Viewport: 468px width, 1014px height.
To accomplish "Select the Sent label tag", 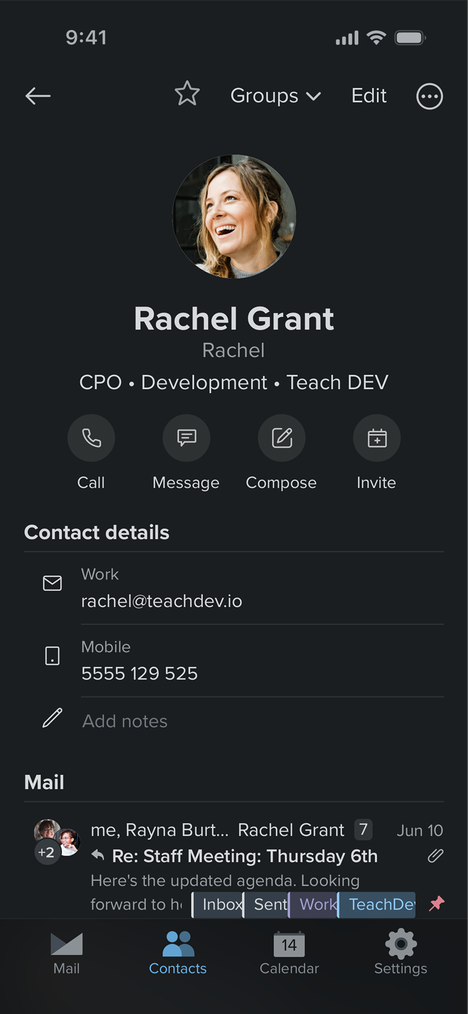I will coord(266,905).
